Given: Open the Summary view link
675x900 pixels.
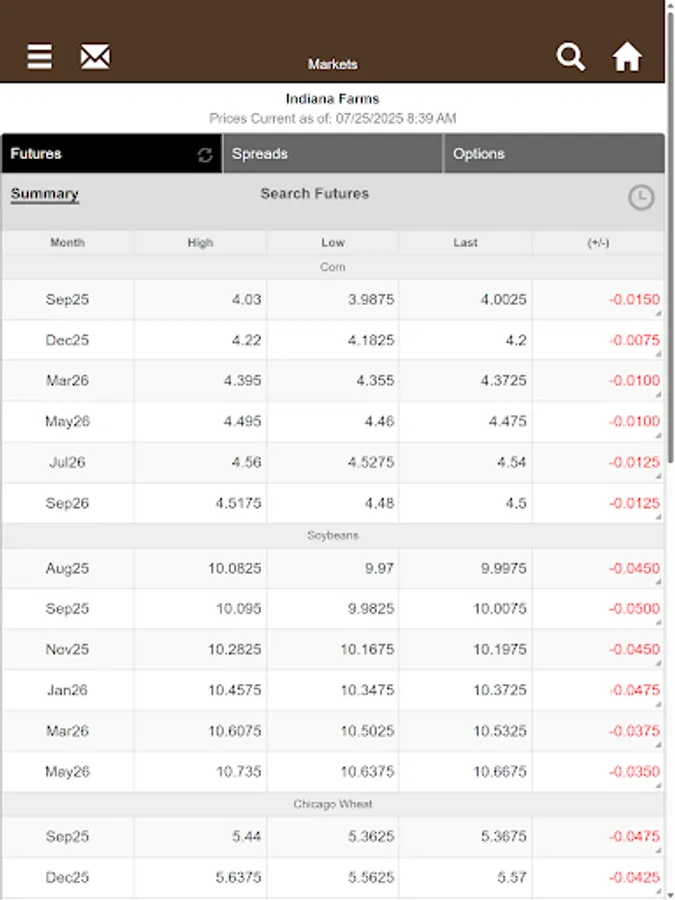Looking at the screenshot, I should tap(44, 194).
